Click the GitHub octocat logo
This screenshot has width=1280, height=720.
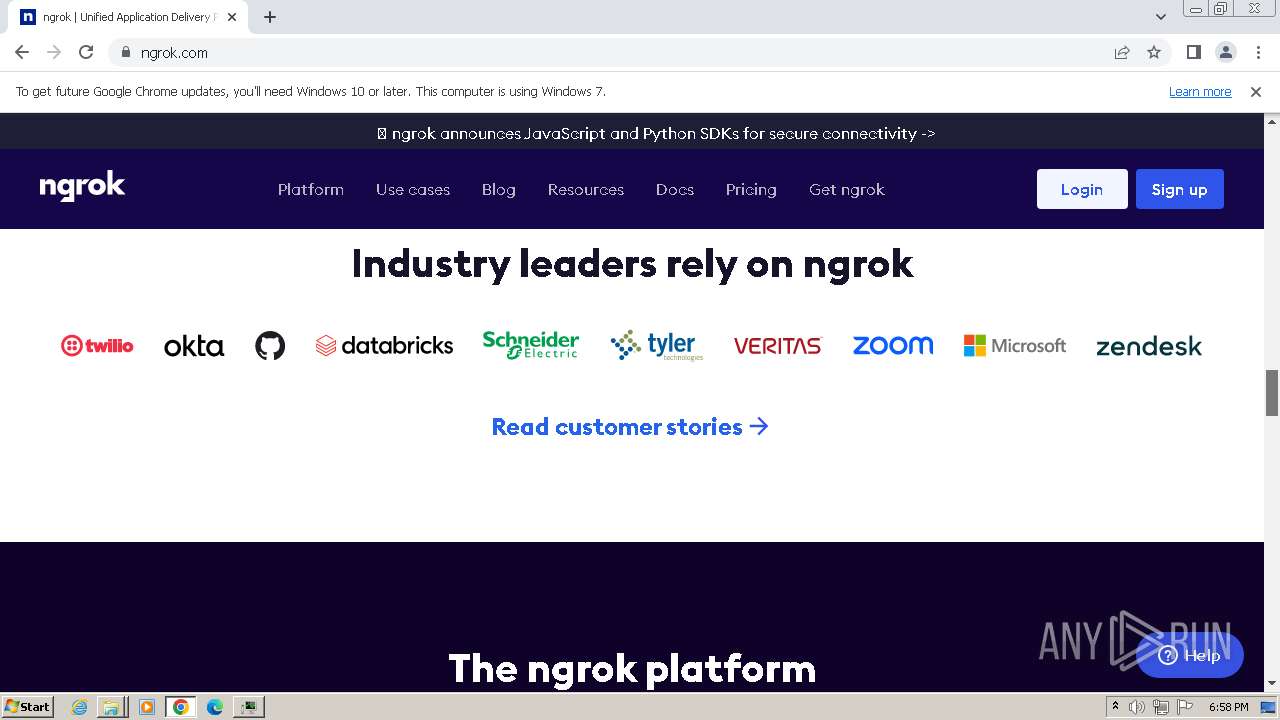(x=270, y=346)
